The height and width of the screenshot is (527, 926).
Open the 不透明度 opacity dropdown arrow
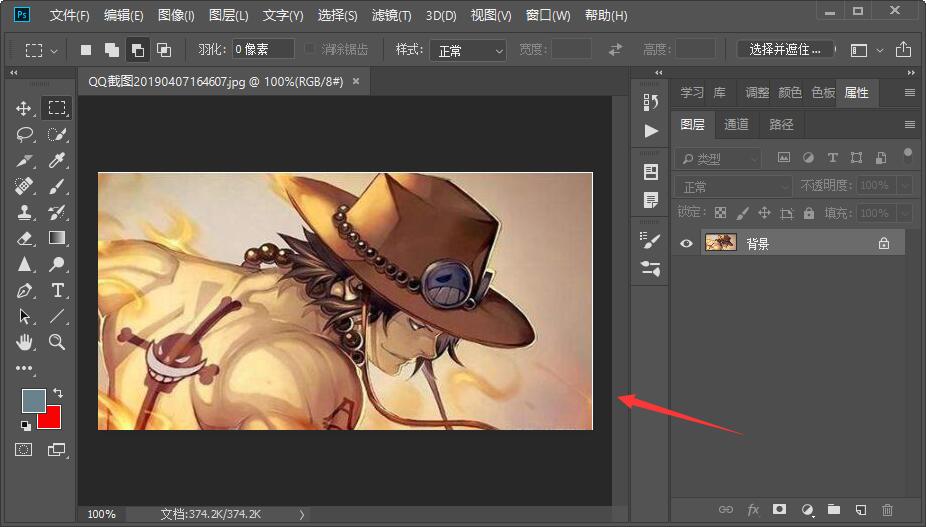905,186
